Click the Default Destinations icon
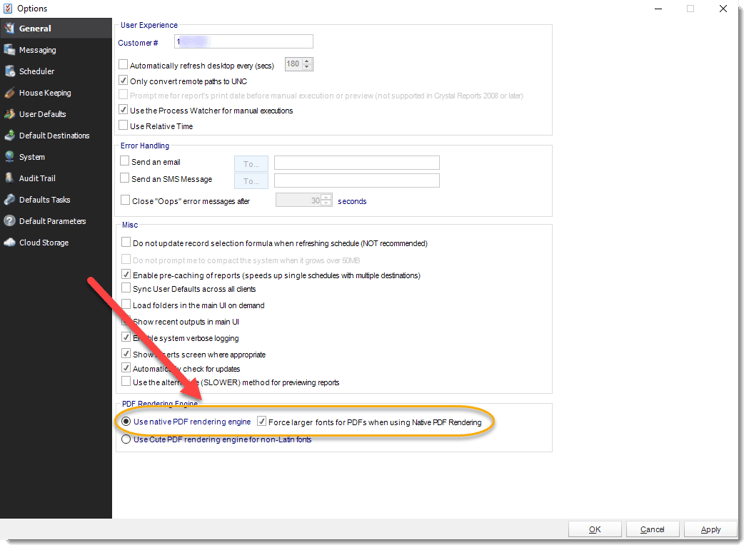 click(9, 135)
